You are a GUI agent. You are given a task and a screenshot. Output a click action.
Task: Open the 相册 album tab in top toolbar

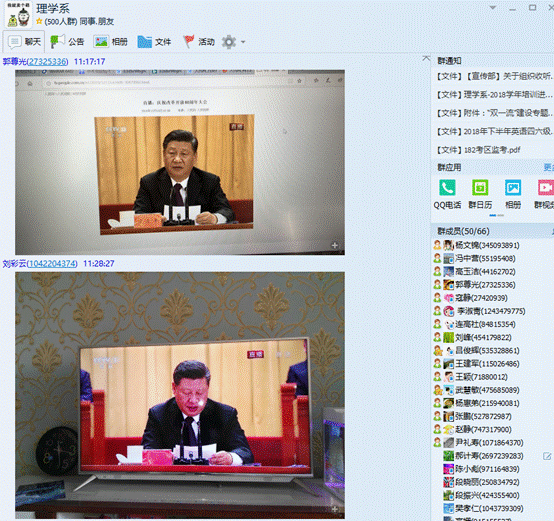point(111,42)
